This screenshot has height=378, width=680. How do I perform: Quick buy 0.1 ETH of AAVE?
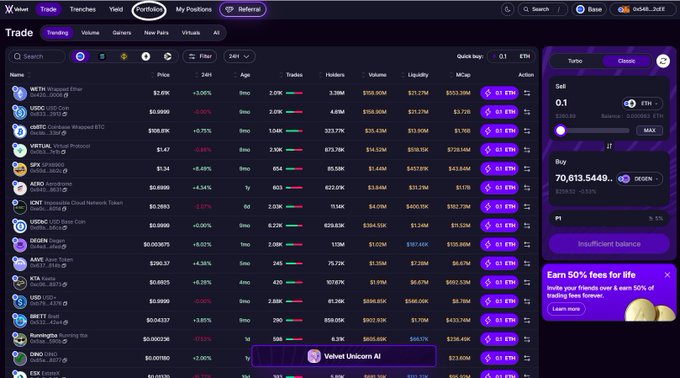(x=499, y=263)
